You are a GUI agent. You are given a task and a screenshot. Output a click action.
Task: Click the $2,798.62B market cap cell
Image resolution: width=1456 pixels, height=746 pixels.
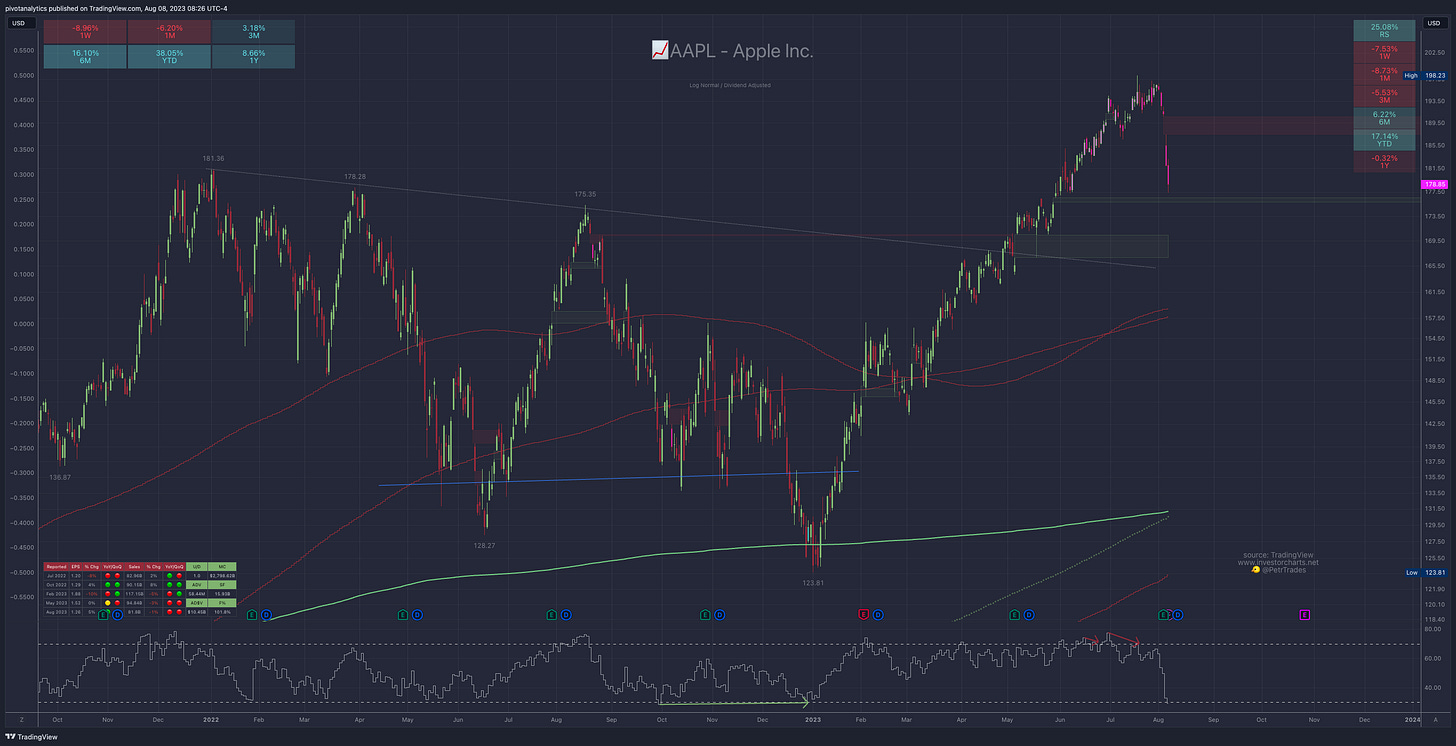pyautogui.click(x=224, y=575)
